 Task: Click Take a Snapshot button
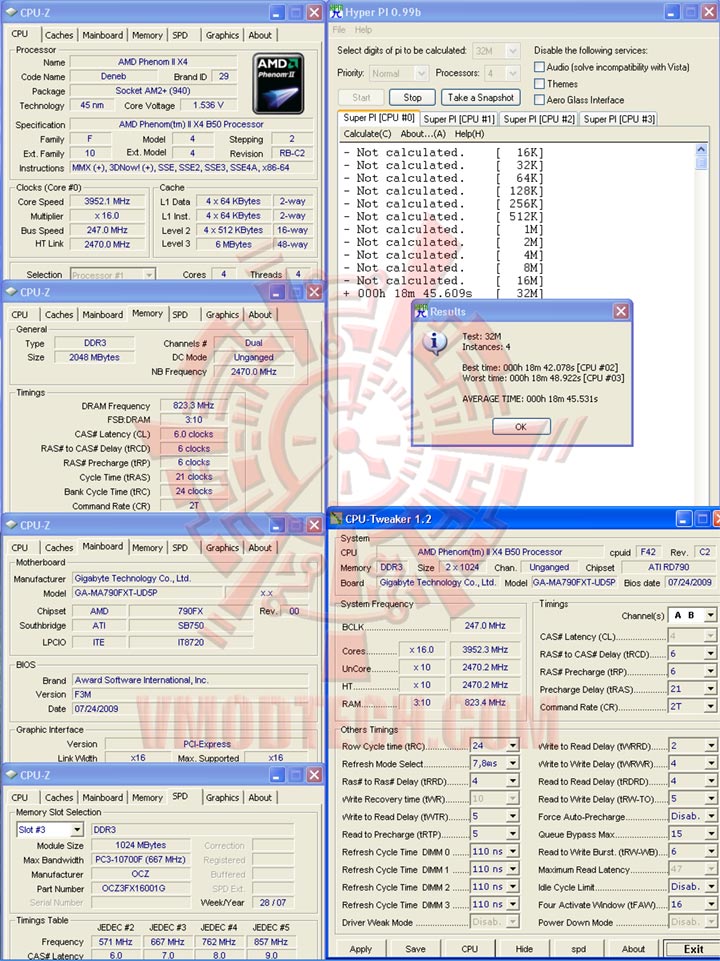coord(480,97)
